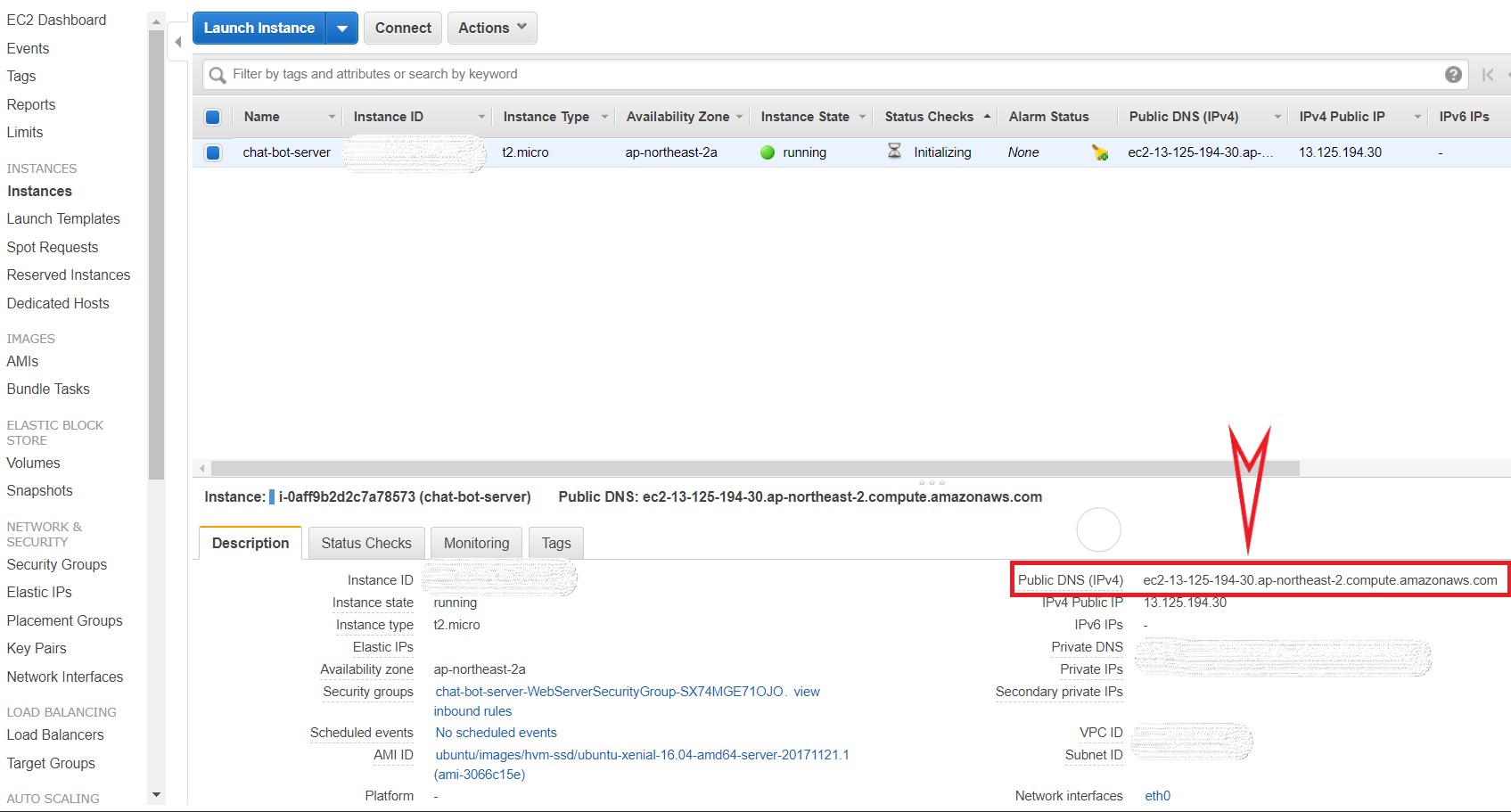Collapse the left navigation pane arrow
Screen dimensions: 1511x812
click(178, 42)
